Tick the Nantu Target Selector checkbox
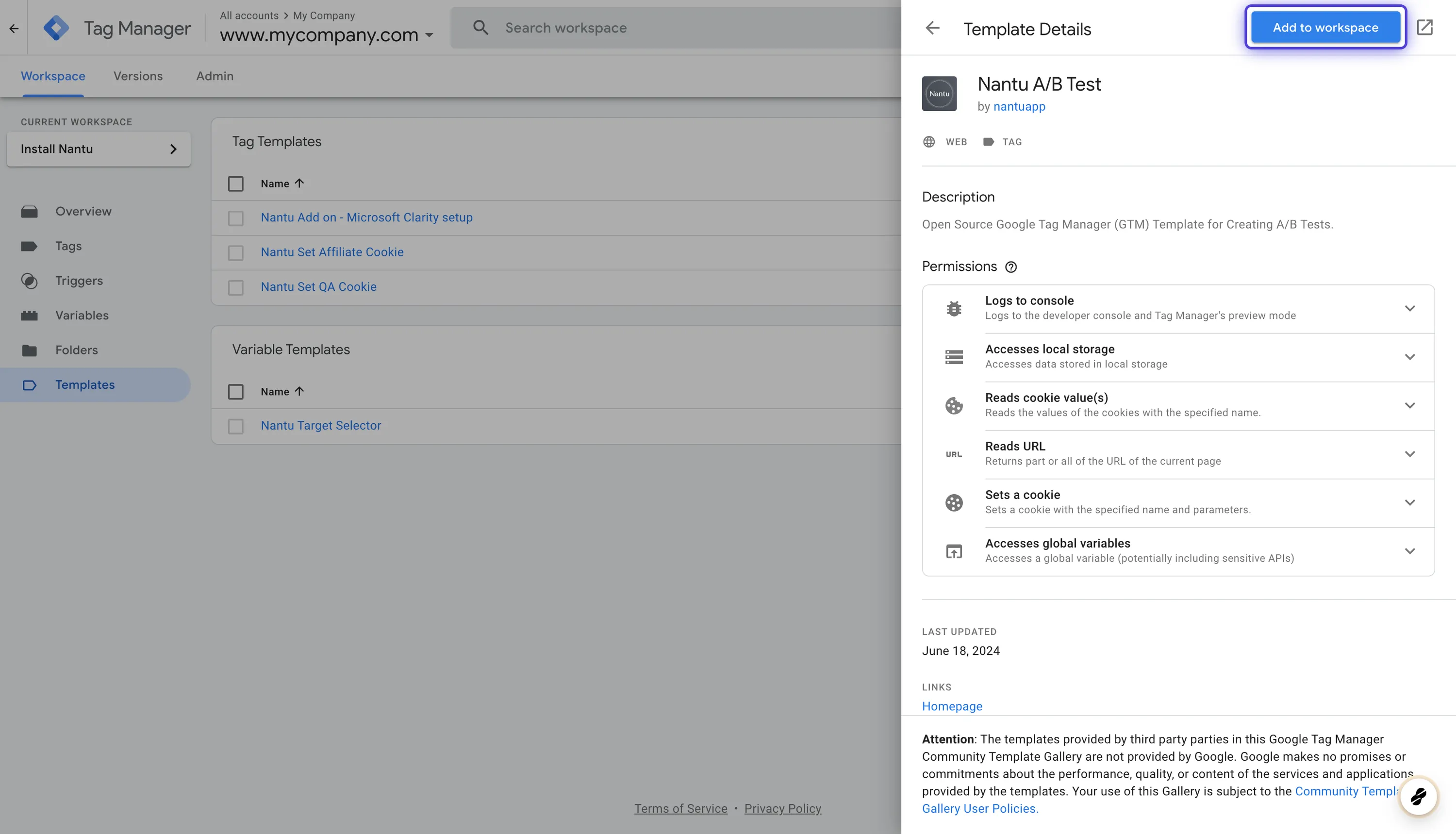 (x=235, y=426)
